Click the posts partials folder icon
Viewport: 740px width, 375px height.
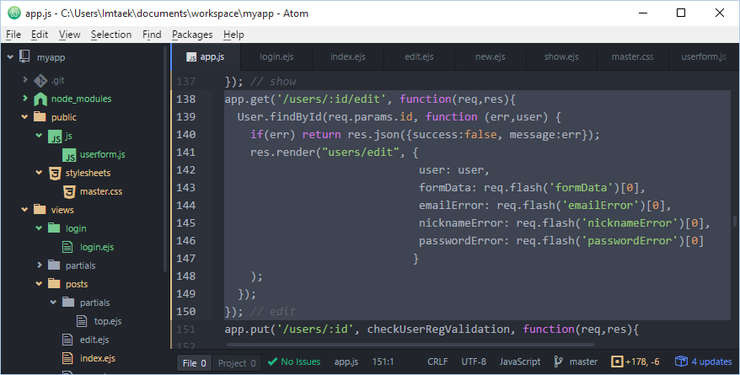68,302
